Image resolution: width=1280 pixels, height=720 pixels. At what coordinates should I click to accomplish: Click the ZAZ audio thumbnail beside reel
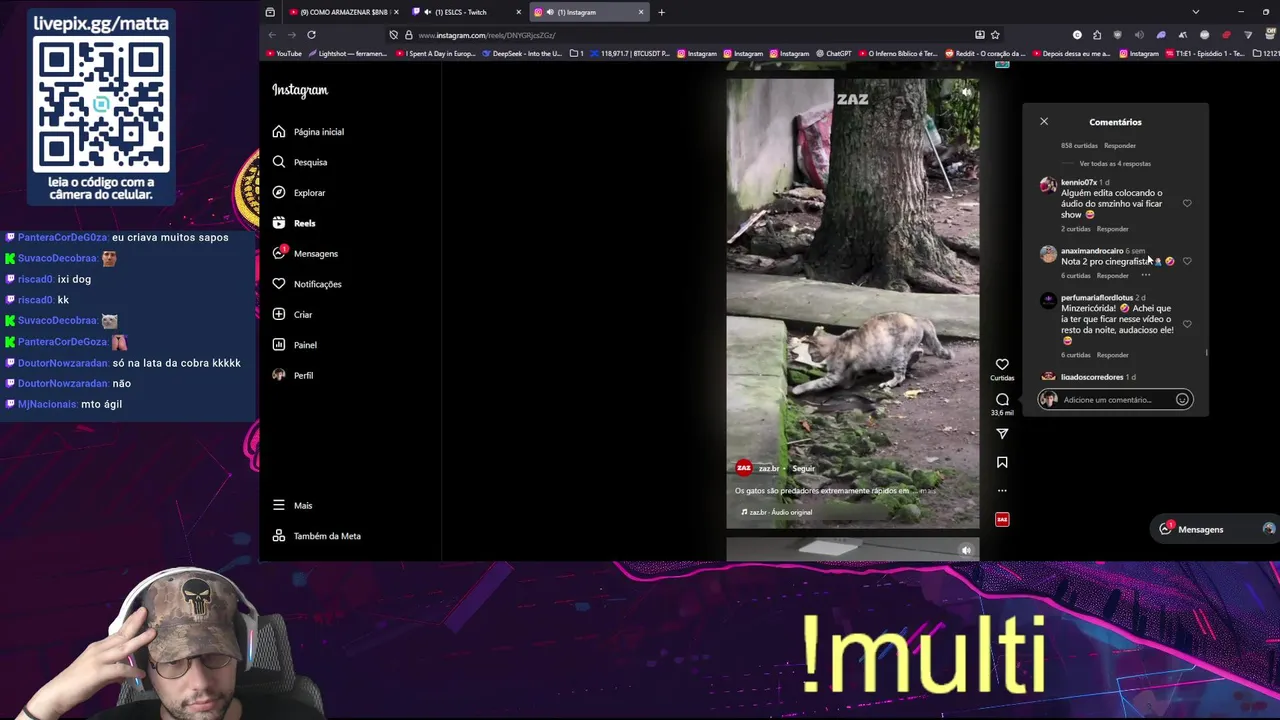[1002, 519]
